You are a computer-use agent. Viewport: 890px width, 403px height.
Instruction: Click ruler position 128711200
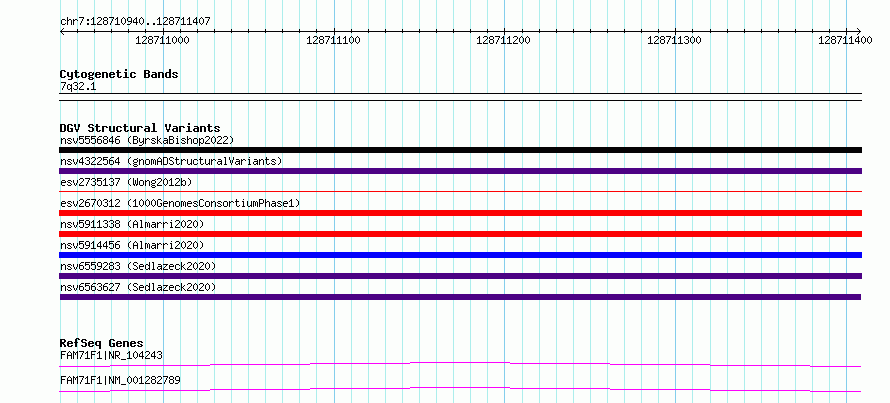(504, 40)
